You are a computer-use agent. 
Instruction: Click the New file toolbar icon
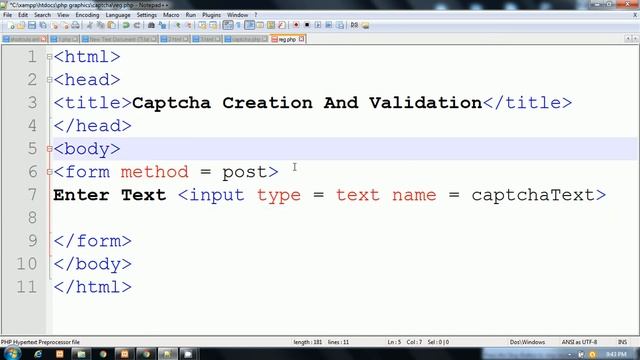11,25
